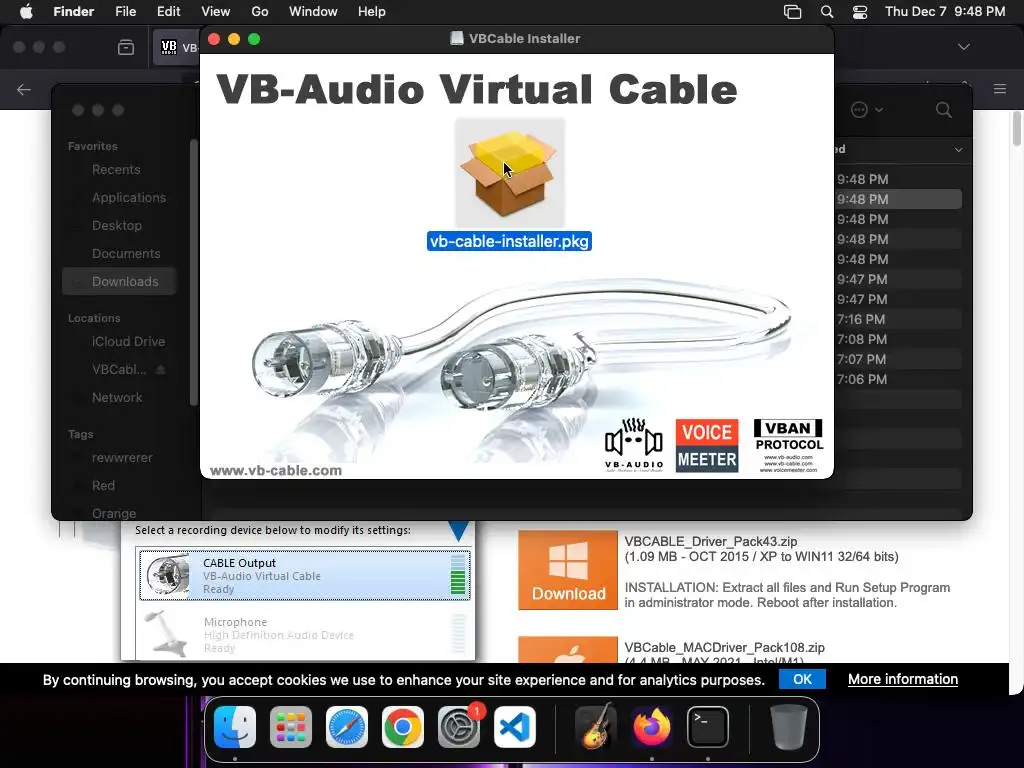Show the date and time widget

click(945, 12)
